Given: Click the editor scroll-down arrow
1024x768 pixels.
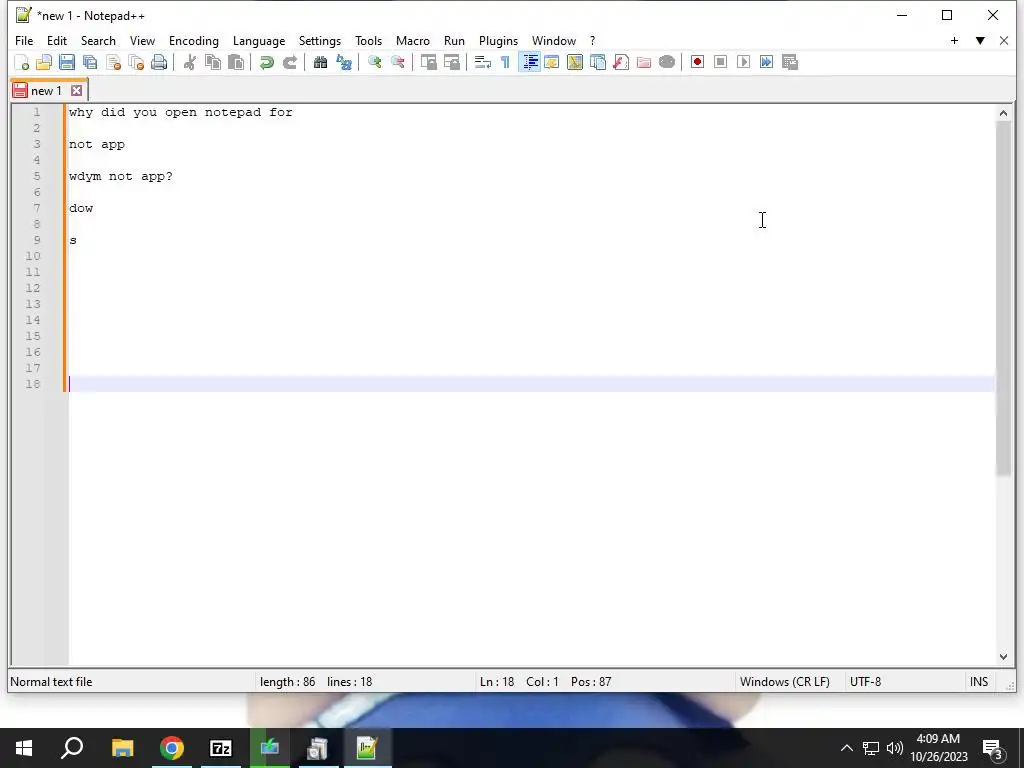Looking at the screenshot, I should [1003, 657].
